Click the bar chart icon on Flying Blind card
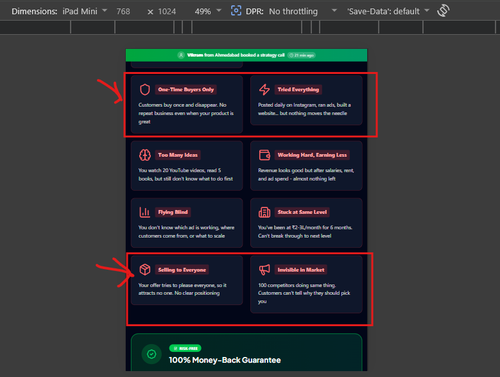 coord(145,212)
